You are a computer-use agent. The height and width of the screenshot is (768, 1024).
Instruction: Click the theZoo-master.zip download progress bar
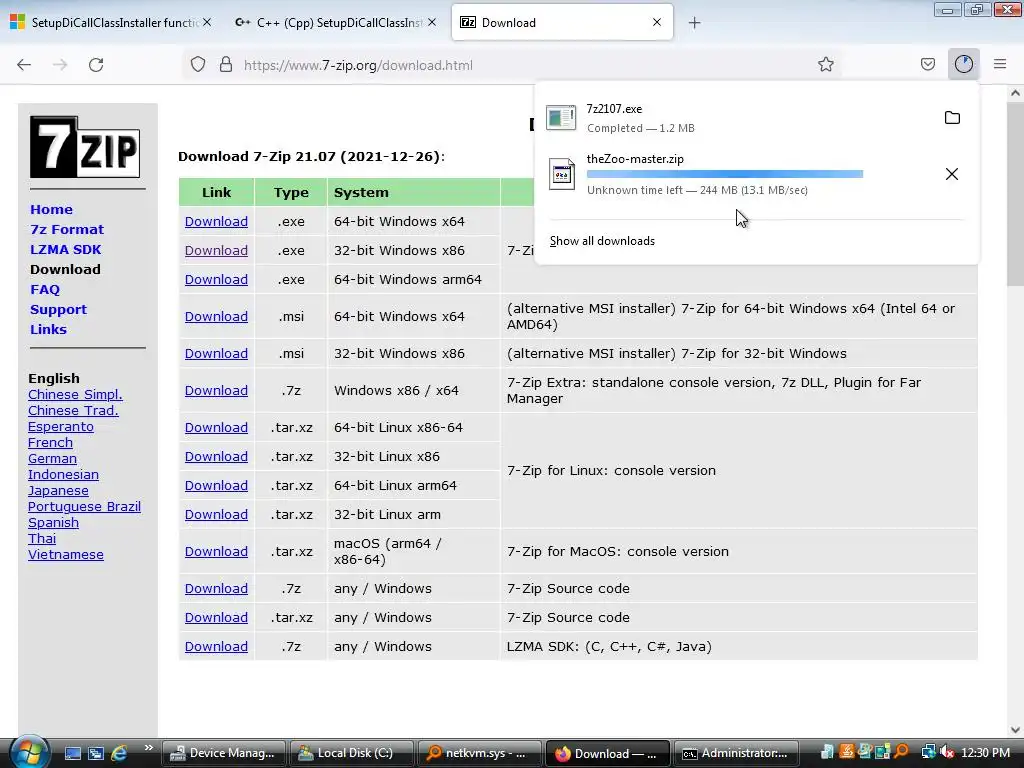click(x=724, y=174)
